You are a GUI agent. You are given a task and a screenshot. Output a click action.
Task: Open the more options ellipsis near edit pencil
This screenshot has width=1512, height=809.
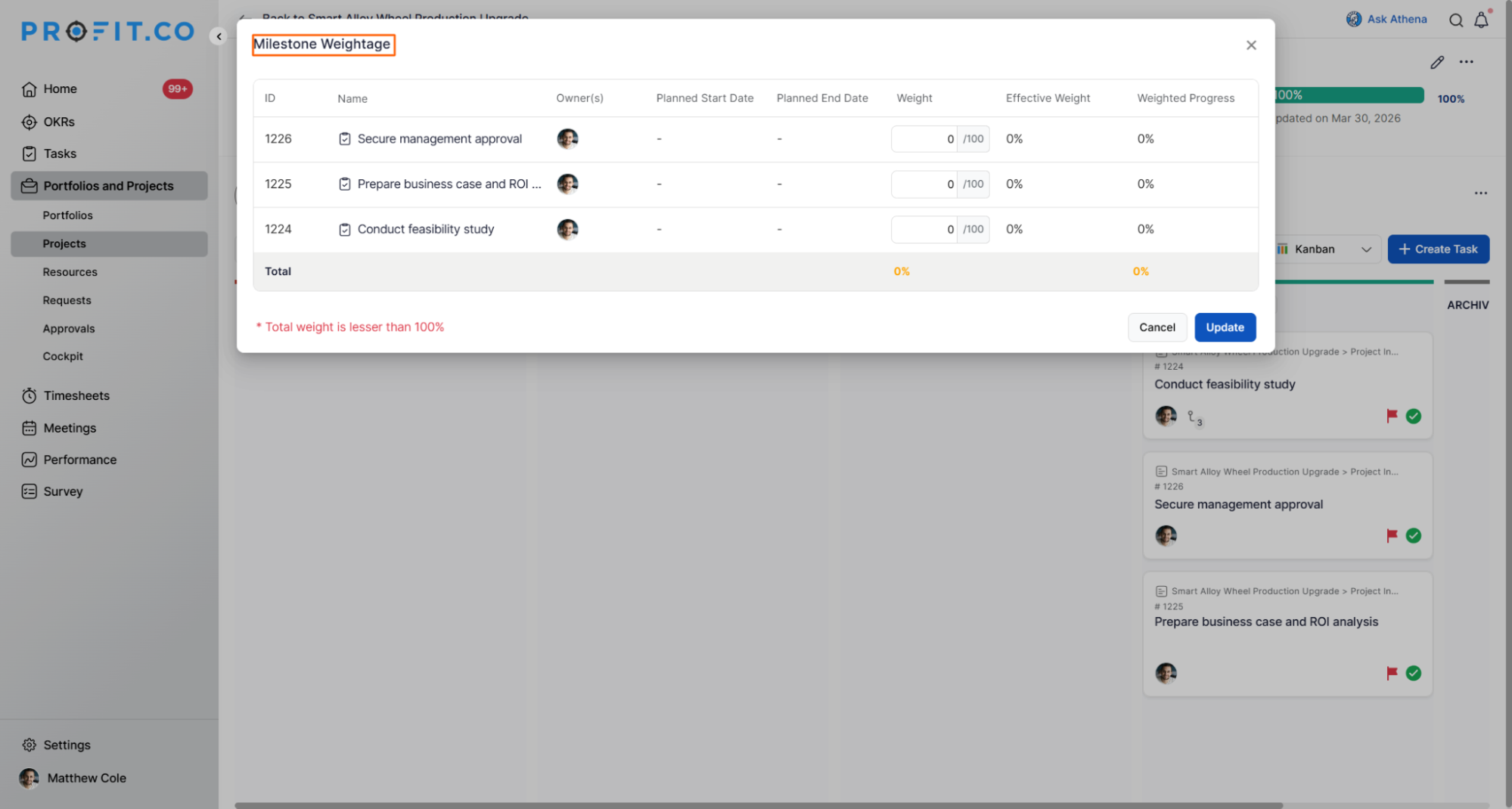(x=1467, y=62)
